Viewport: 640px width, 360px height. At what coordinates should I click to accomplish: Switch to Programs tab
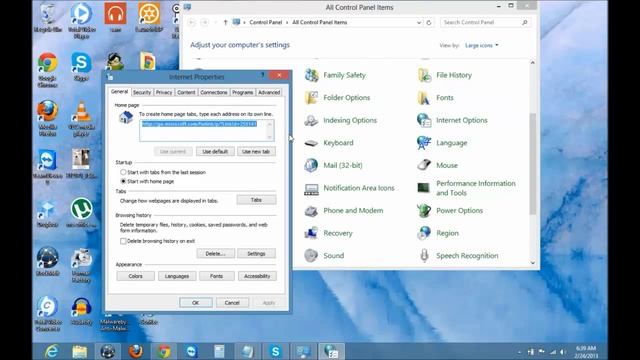(x=242, y=93)
